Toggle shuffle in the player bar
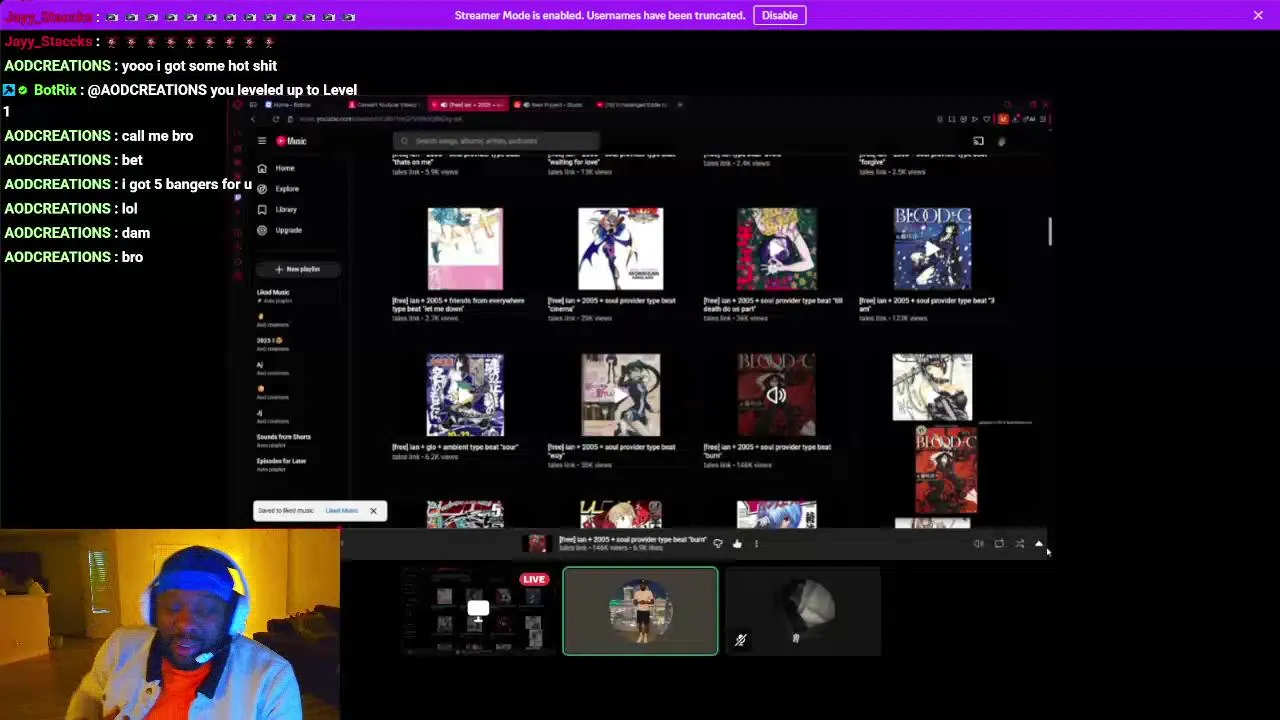The width and height of the screenshot is (1280, 720). pyautogui.click(x=1019, y=544)
